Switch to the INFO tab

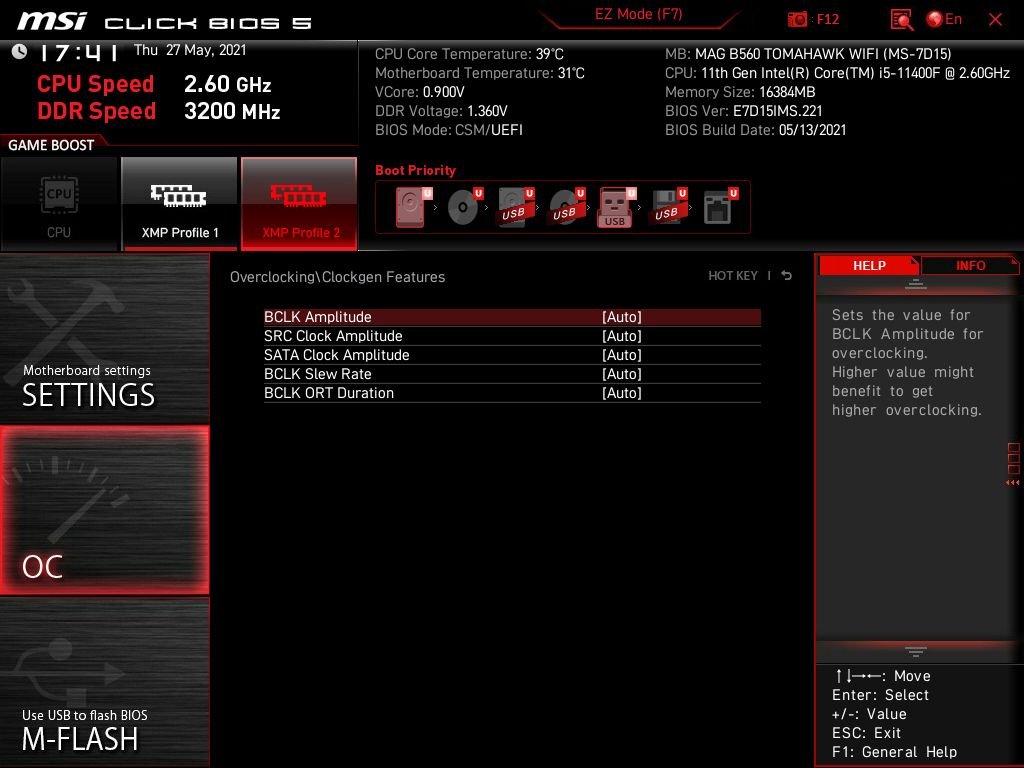point(970,265)
